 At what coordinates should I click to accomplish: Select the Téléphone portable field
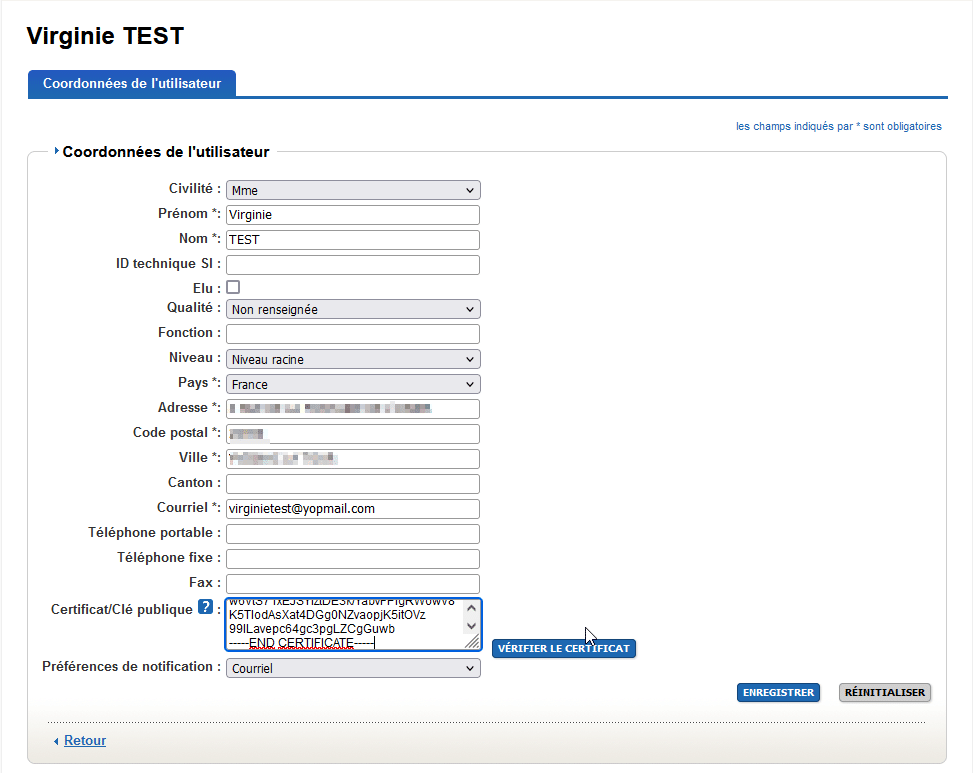point(353,534)
